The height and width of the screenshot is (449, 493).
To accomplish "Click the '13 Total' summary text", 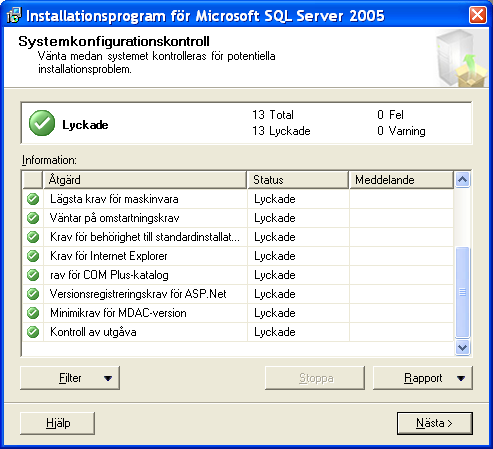I will (x=273, y=115).
